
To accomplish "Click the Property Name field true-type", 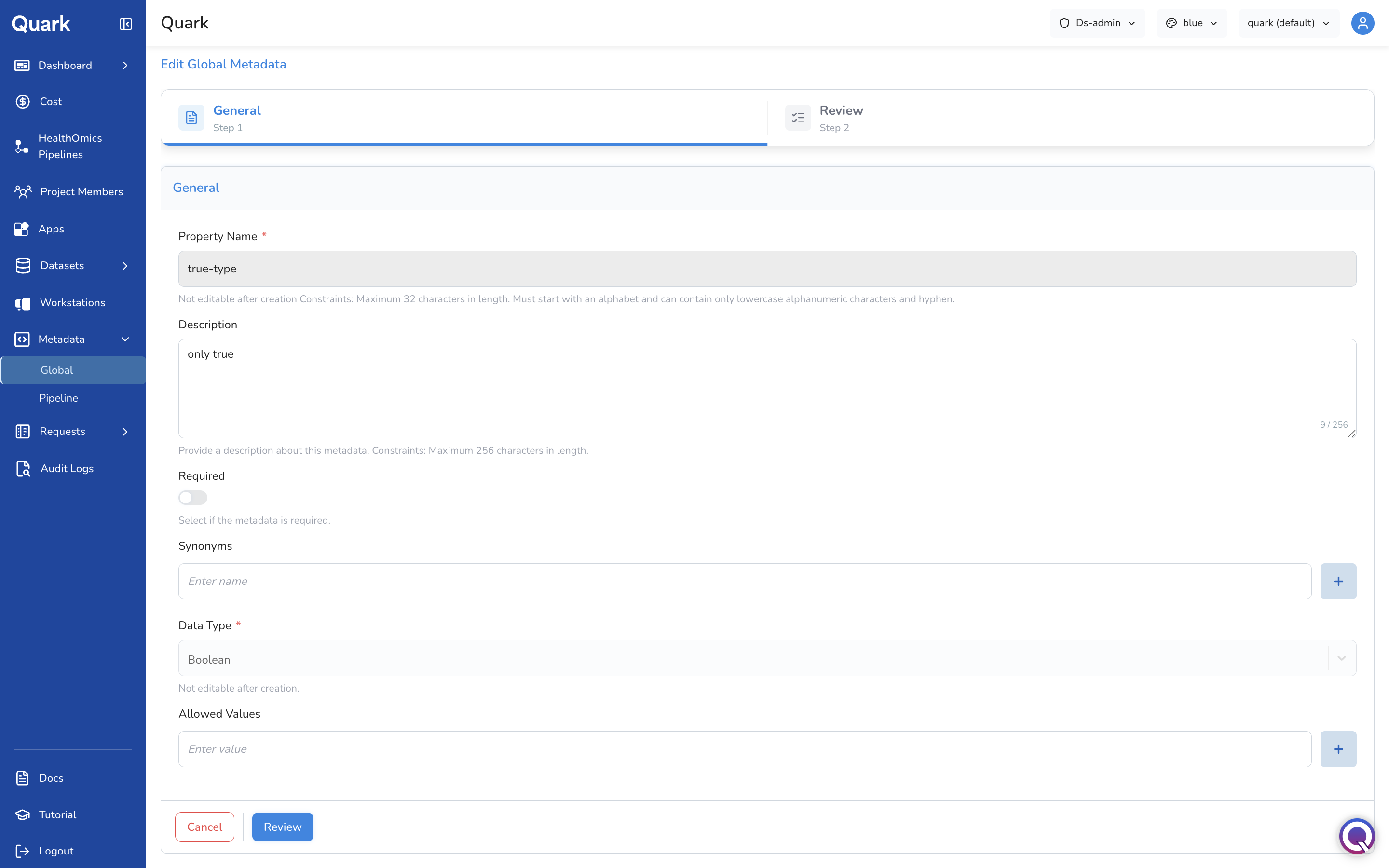I will tap(767, 269).
